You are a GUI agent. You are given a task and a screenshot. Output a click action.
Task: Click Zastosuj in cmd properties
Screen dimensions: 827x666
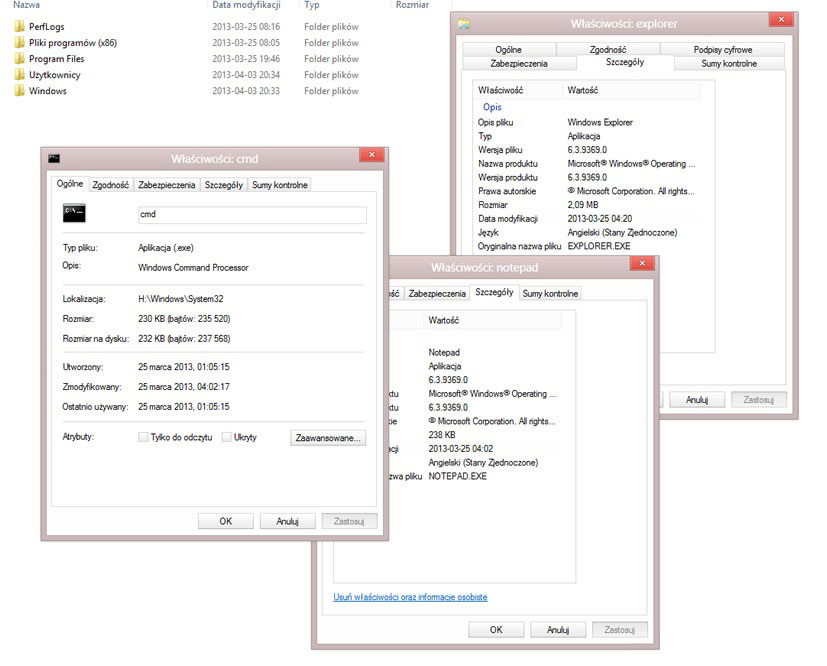(x=349, y=521)
